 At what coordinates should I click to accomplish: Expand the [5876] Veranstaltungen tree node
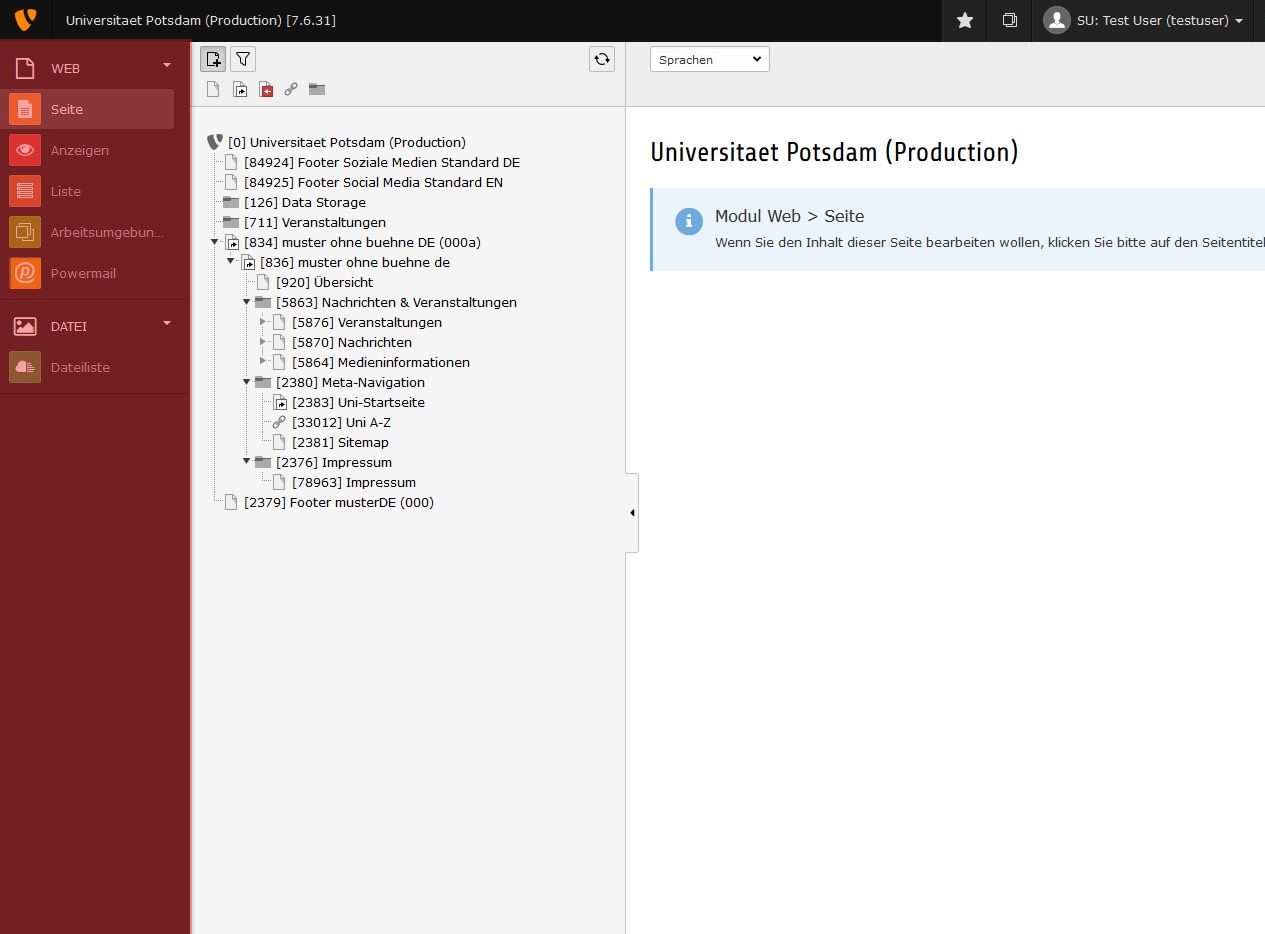[x=263, y=322]
